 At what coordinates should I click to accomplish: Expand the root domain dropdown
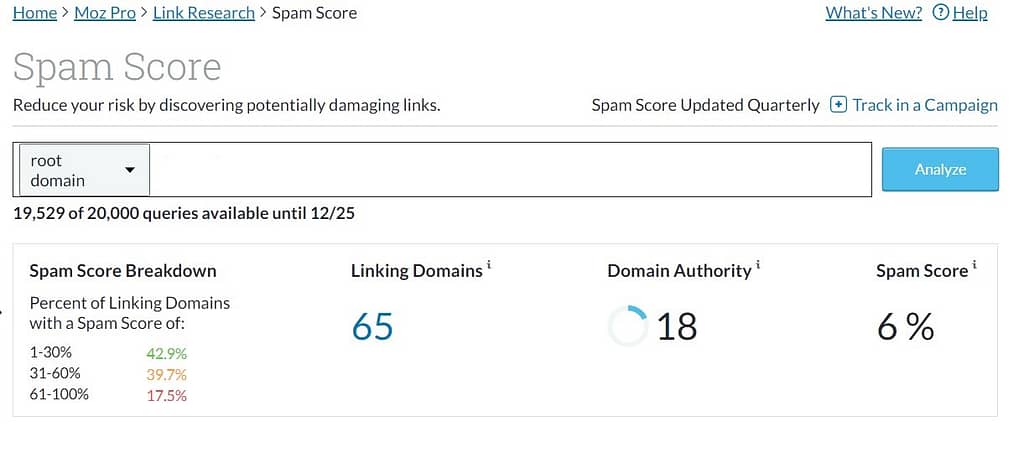[x=84, y=170]
